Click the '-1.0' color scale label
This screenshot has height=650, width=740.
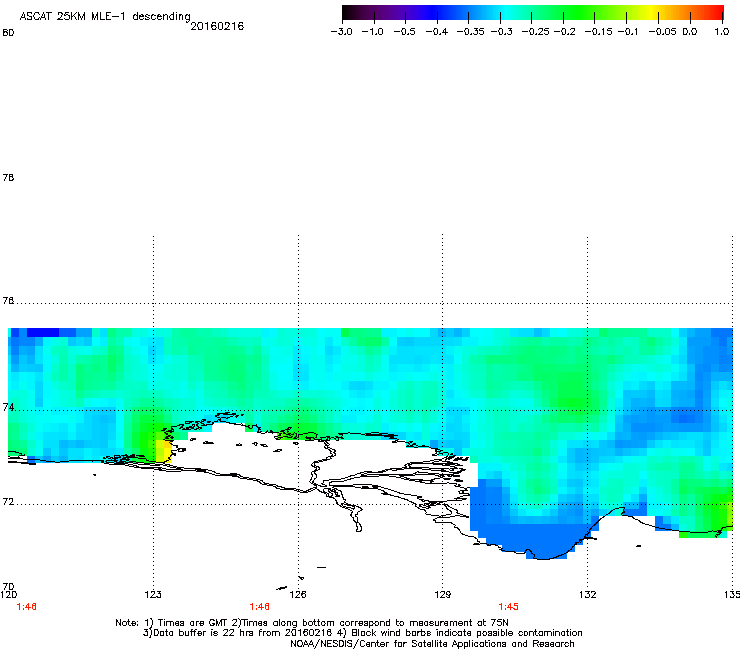point(372,32)
